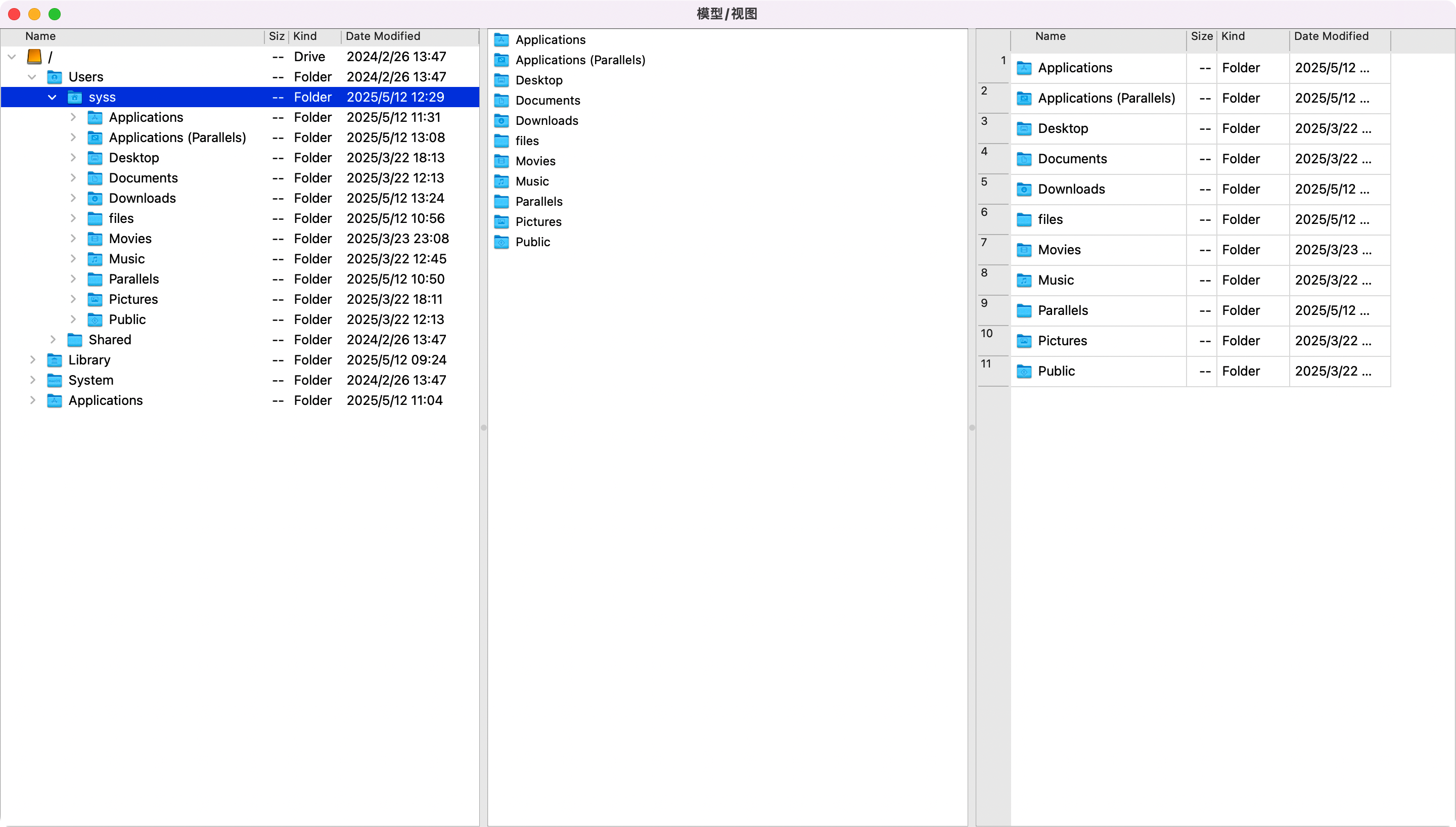This screenshot has width=1456, height=827.
Task: Expand the Library folder in tree
Action: coord(32,360)
